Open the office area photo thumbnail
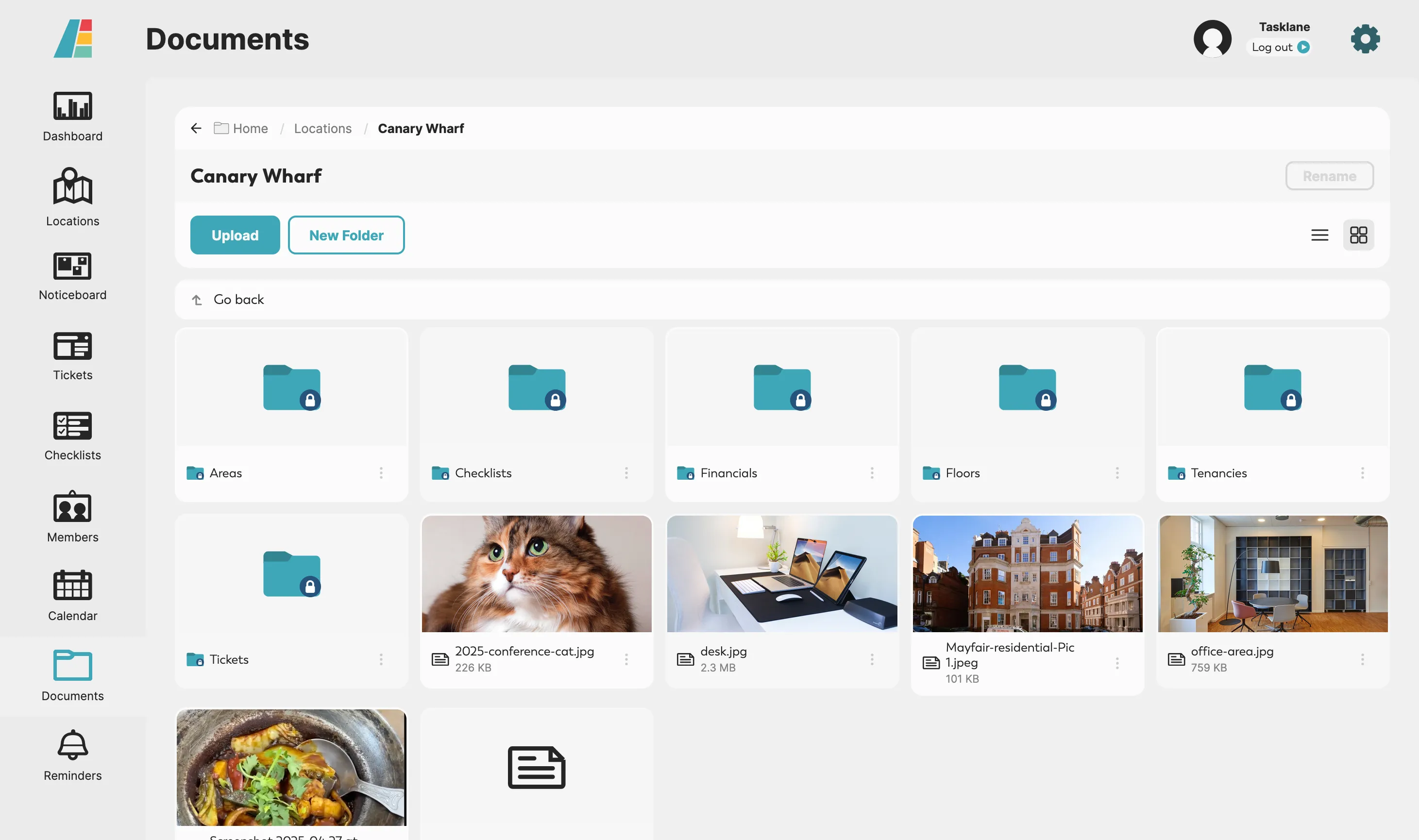The height and width of the screenshot is (840, 1419). pos(1272,573)
